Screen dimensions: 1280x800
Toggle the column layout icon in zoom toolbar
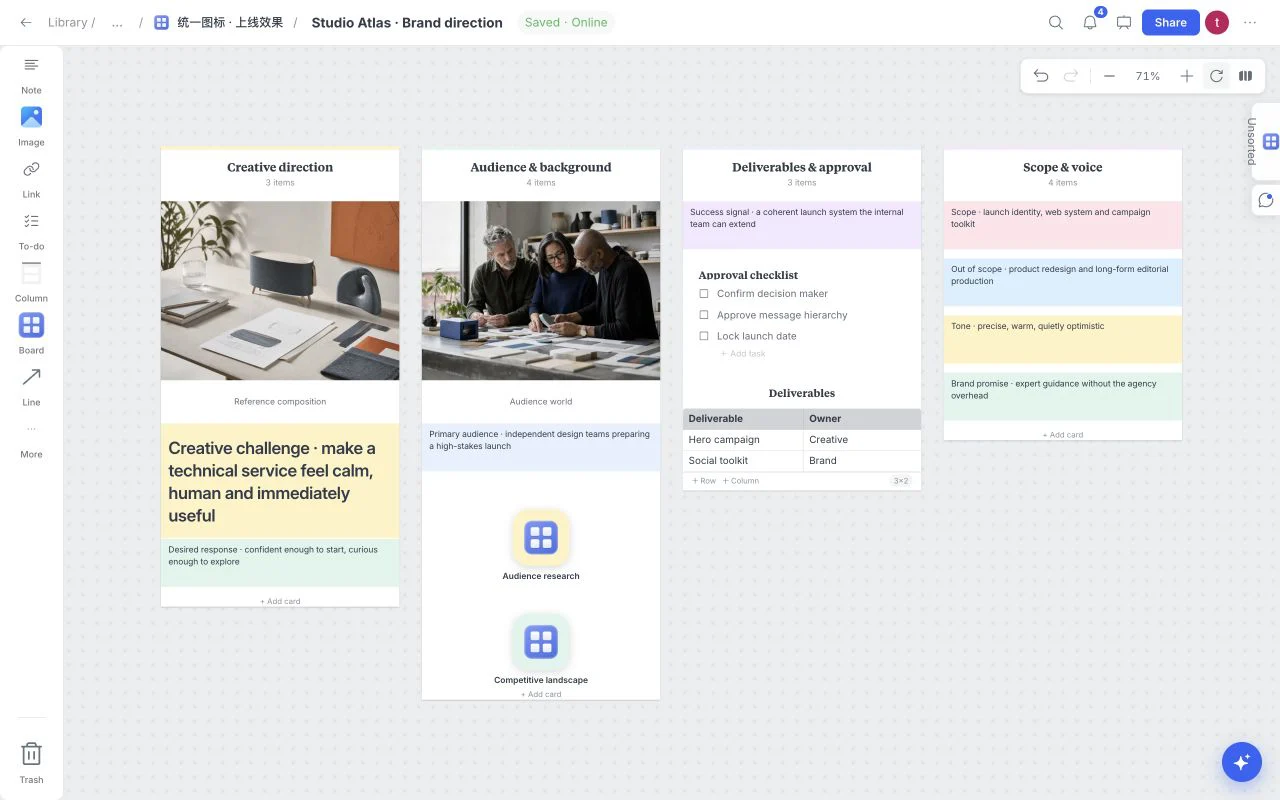[x=1246, y=76]
